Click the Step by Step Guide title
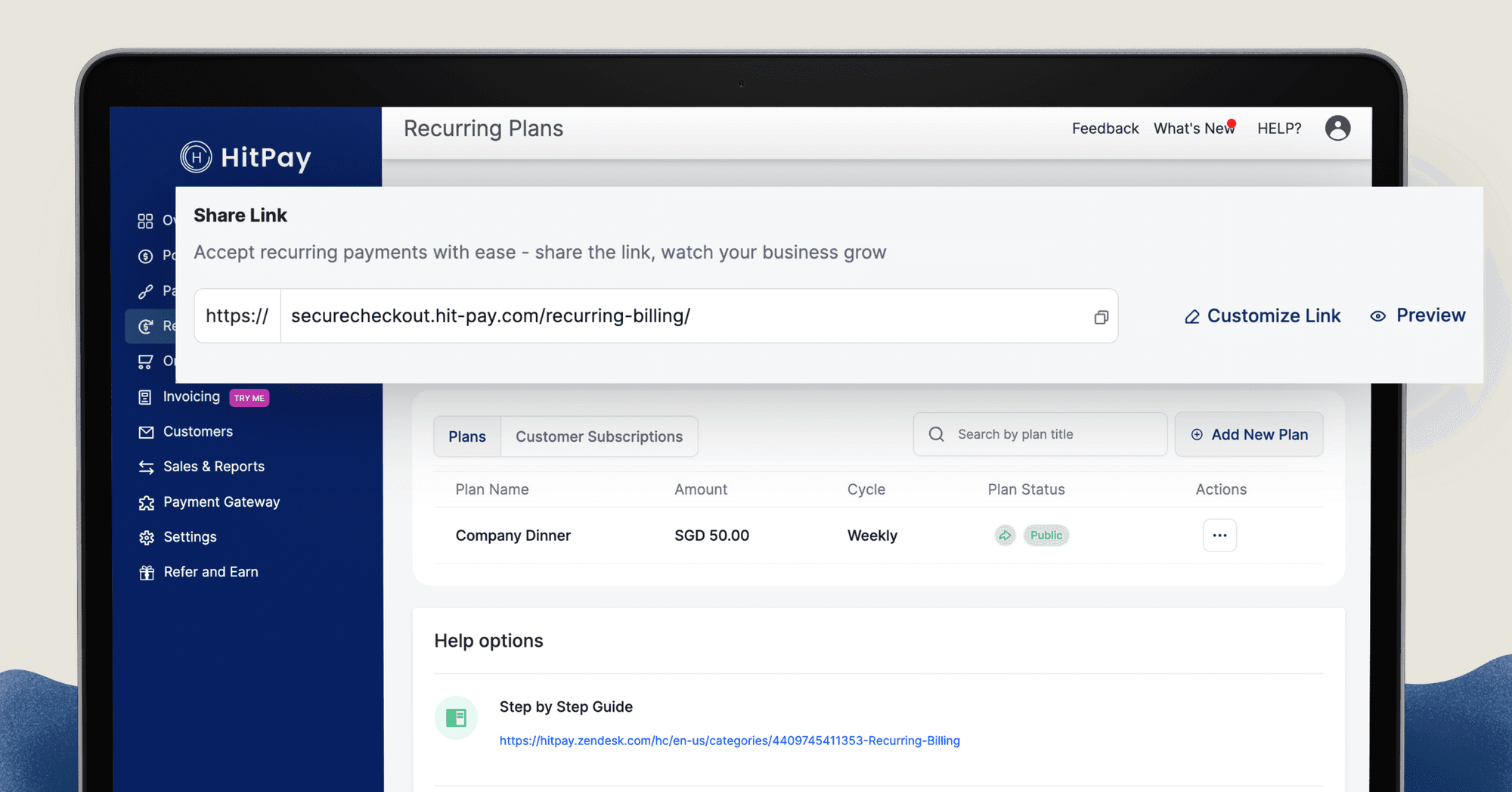1512x792 pixels. pyautogui.click(x=566, y=707)
